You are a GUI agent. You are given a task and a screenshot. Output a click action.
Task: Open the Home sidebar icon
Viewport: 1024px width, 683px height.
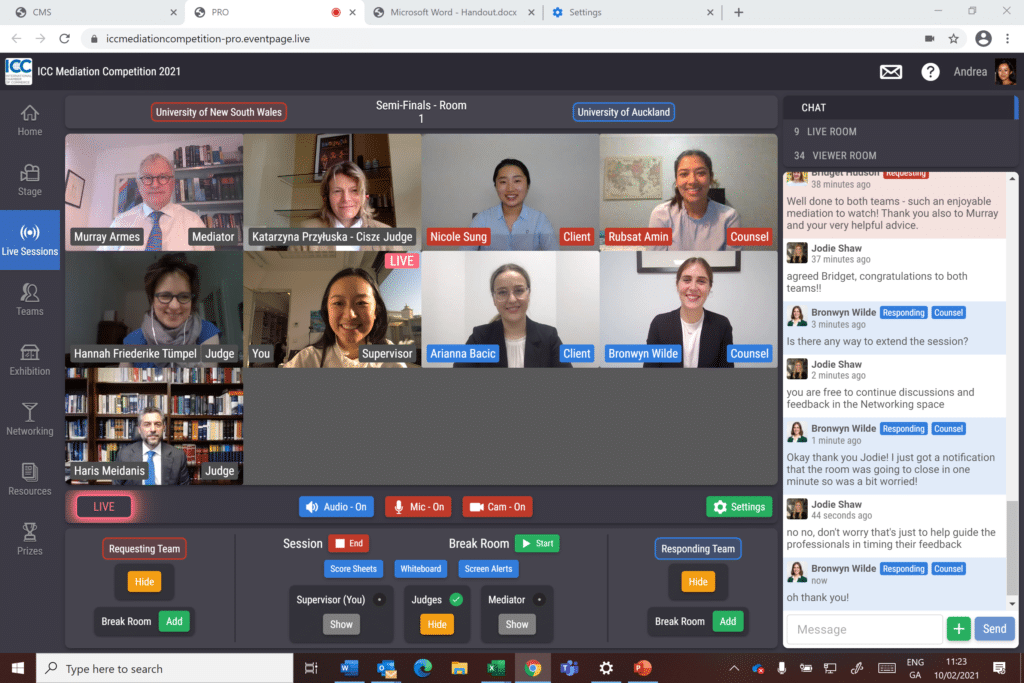click(30, 120)
